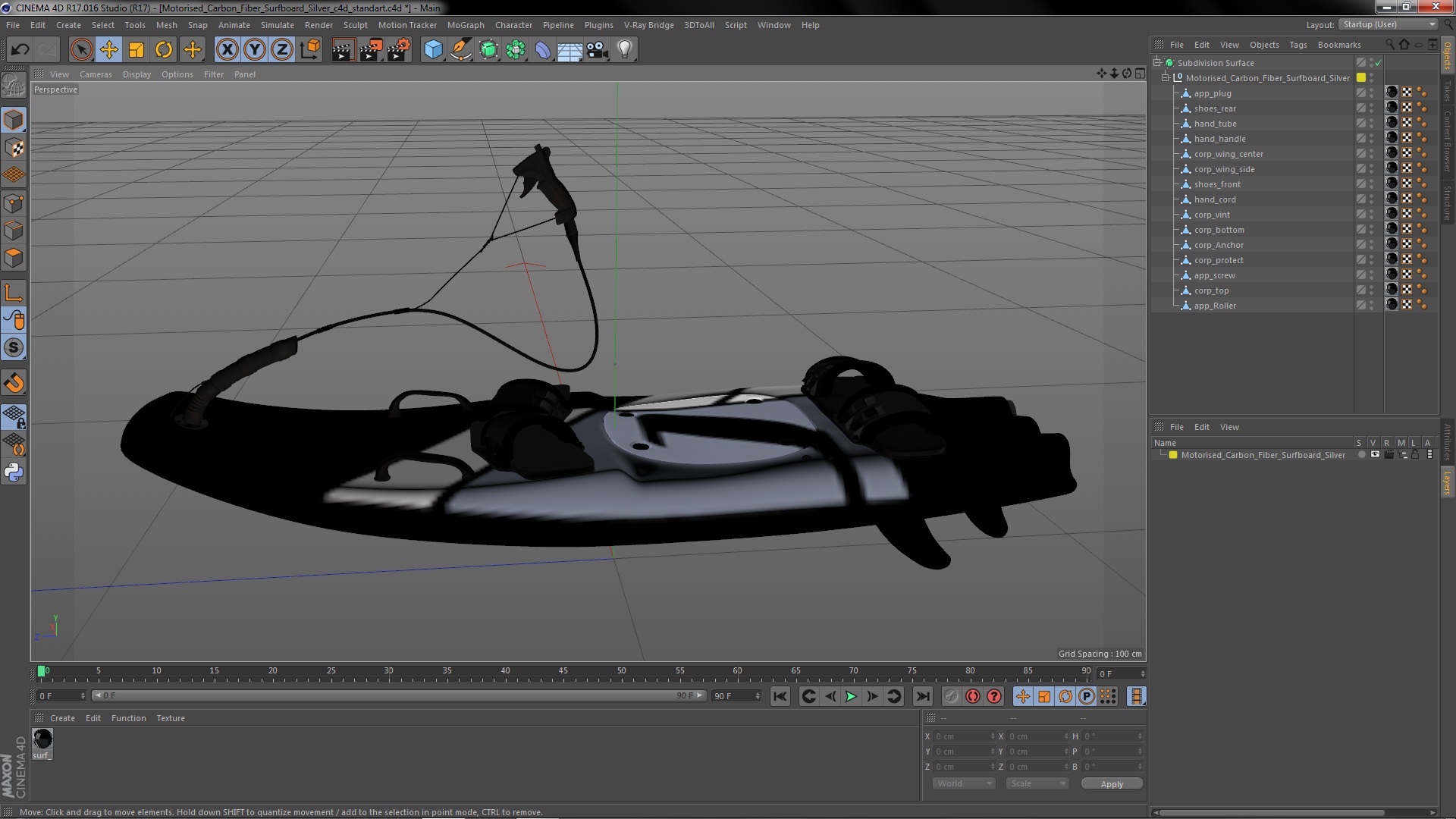This screenshot has height=819, width=1456.
Task: Click the Render Settings icon
Action: point(398,50)
